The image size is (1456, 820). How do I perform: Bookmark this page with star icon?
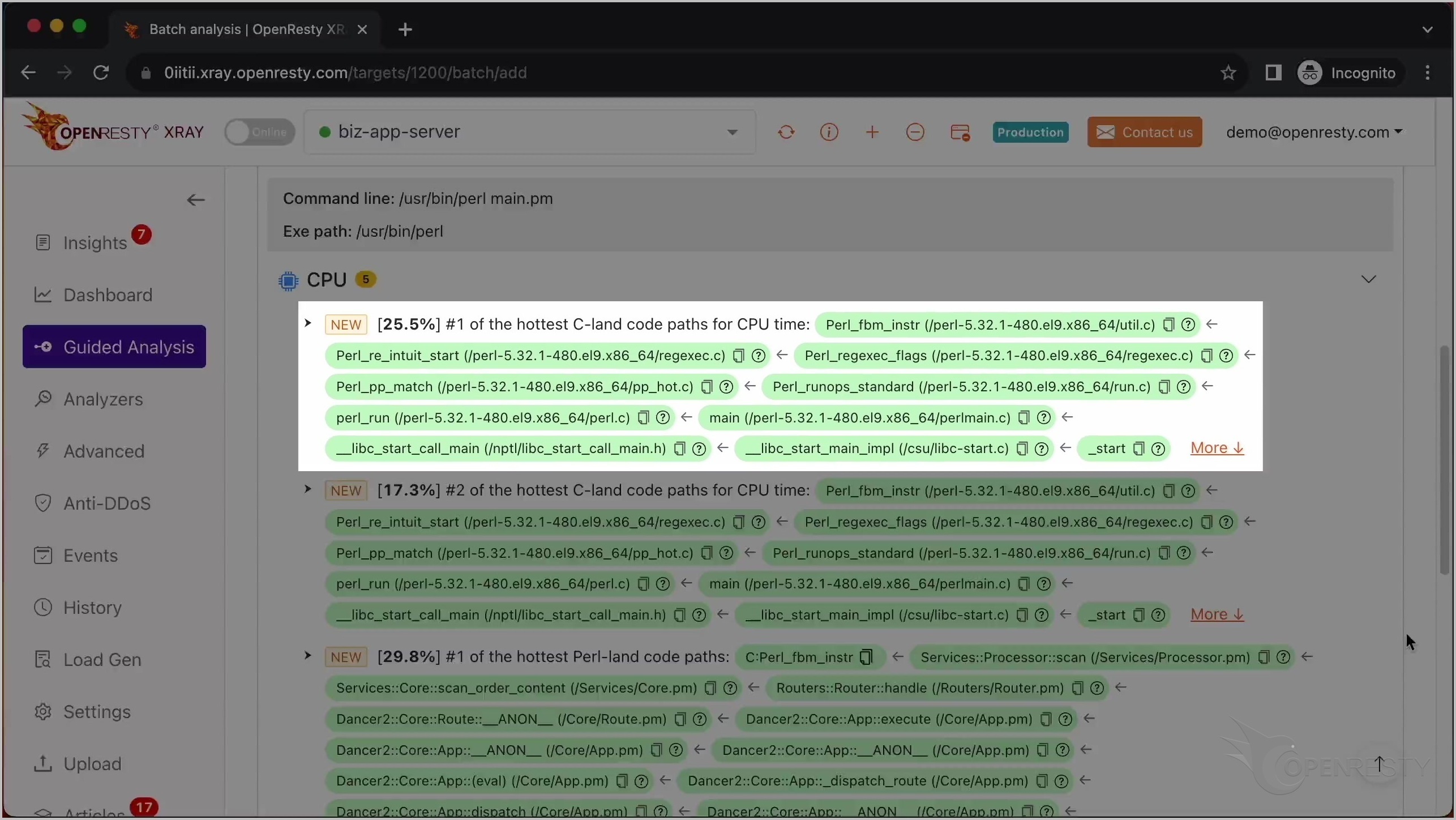1228,72
